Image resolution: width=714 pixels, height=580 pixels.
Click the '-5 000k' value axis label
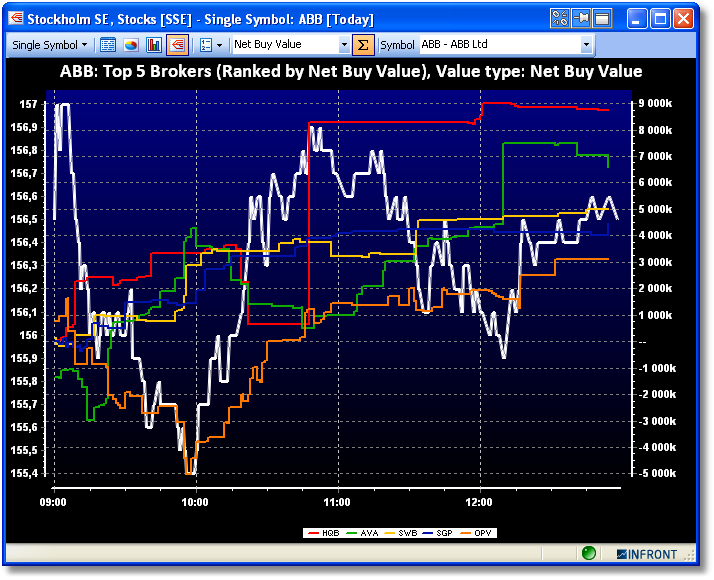coord(656,473)
